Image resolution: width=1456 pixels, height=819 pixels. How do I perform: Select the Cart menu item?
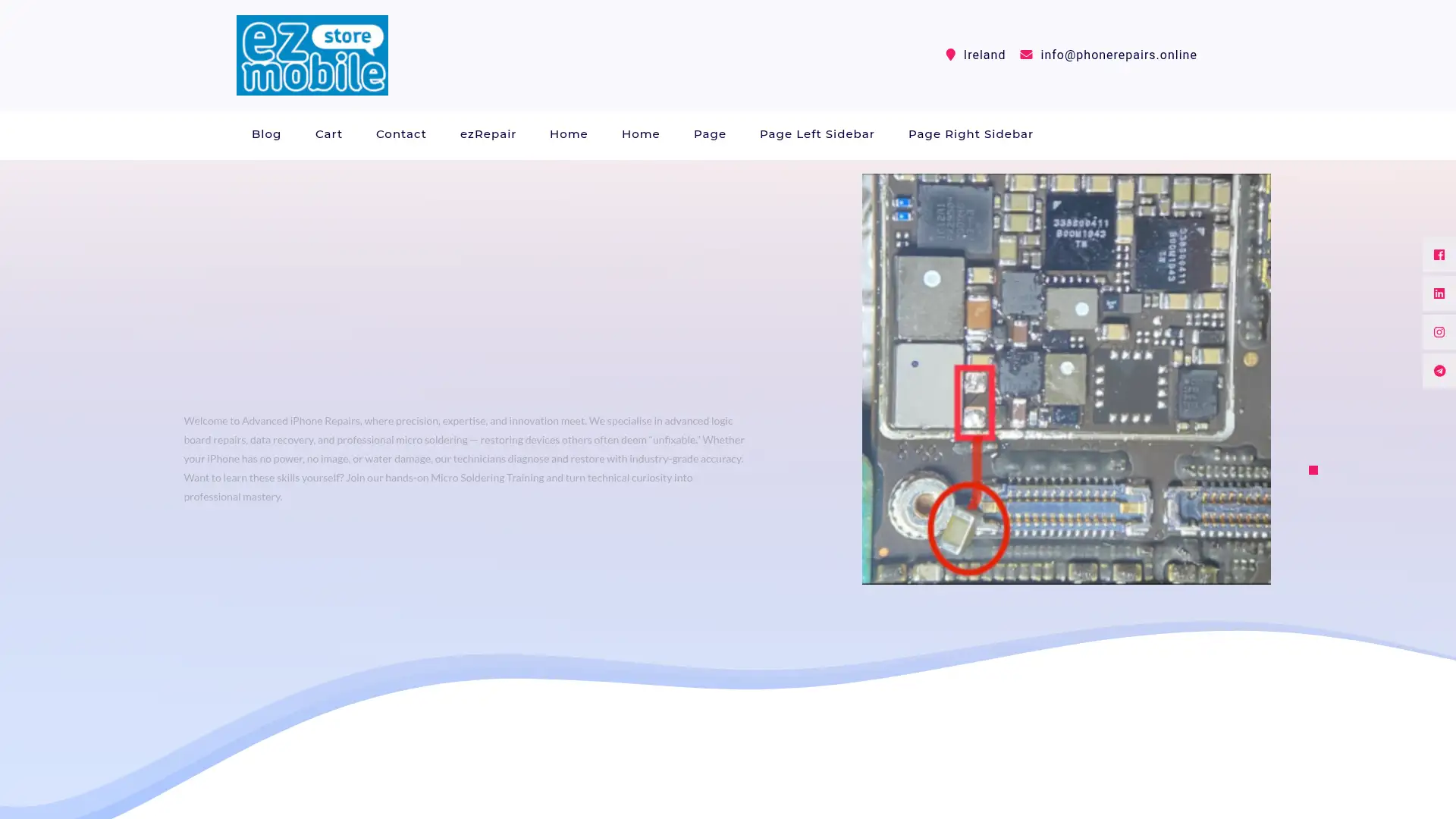click(328, 134)
